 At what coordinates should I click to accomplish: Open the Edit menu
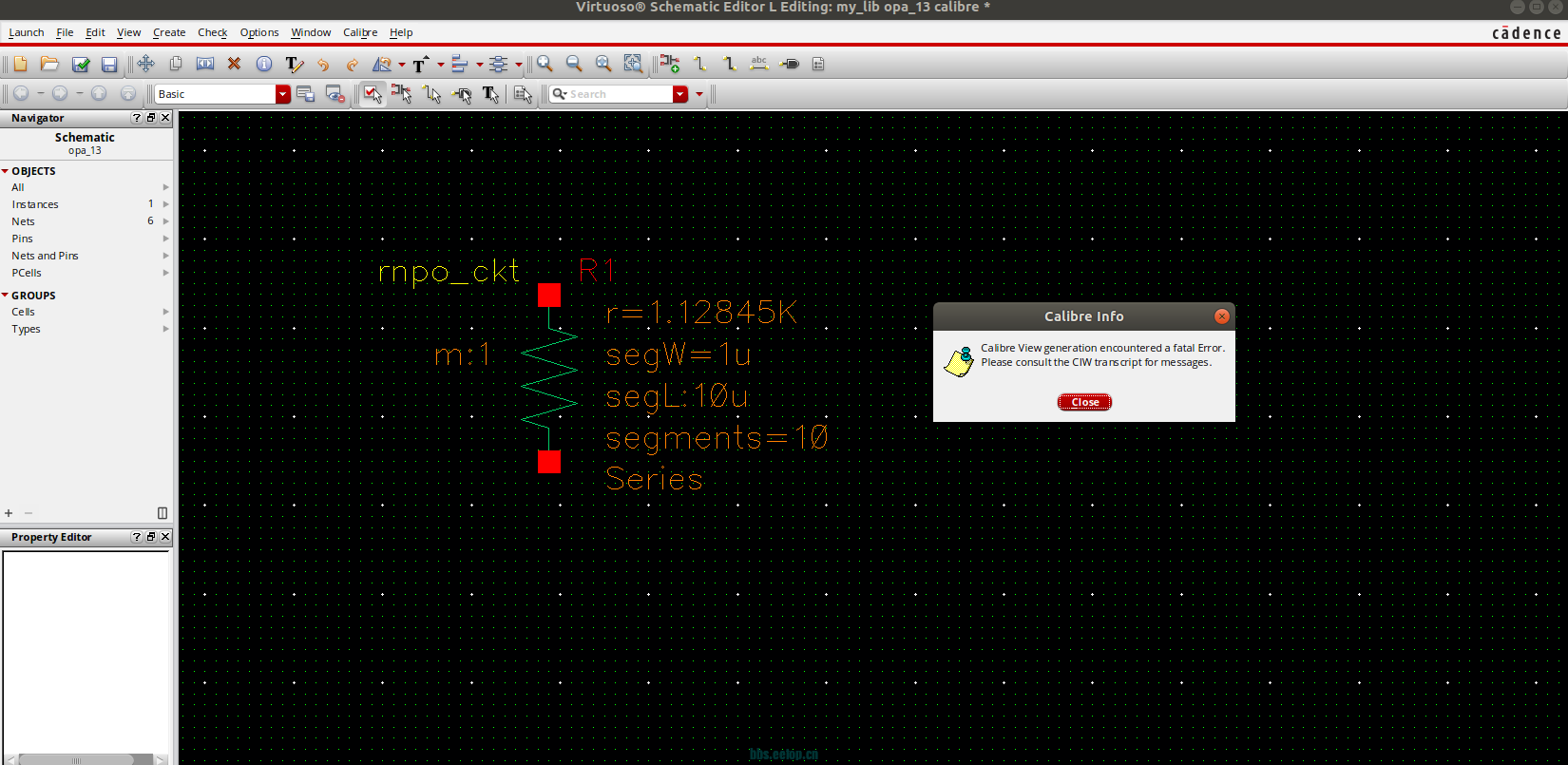point(95,32)
